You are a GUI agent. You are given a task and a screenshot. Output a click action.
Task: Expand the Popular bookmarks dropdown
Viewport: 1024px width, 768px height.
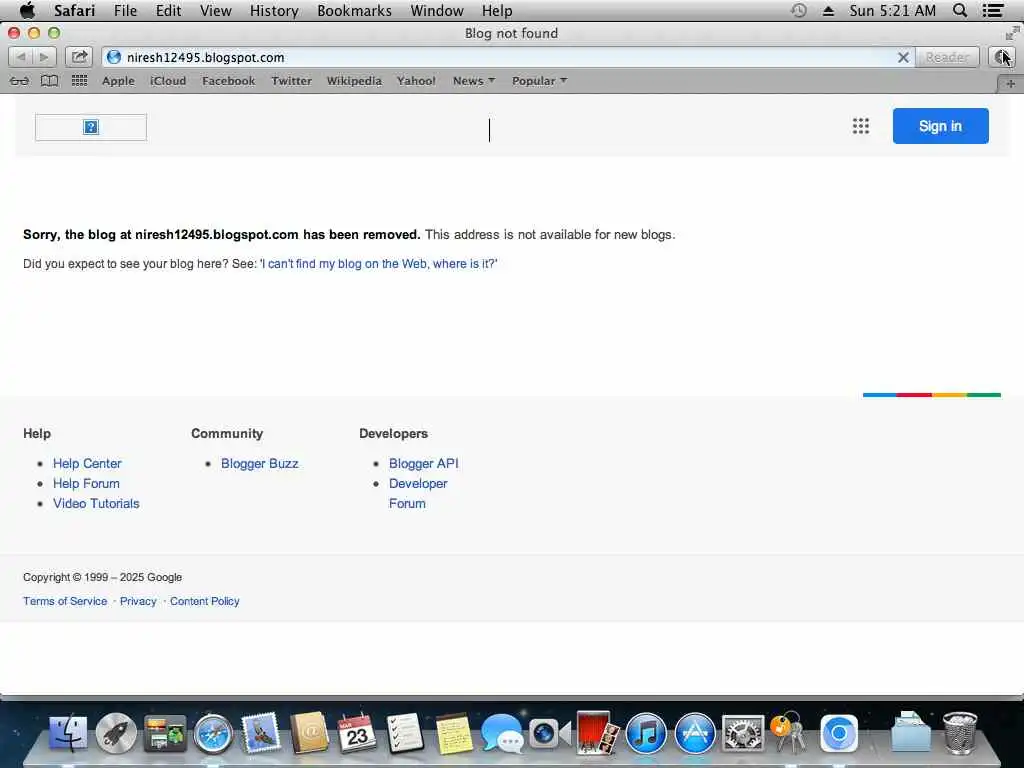click(x=539, y=81)
